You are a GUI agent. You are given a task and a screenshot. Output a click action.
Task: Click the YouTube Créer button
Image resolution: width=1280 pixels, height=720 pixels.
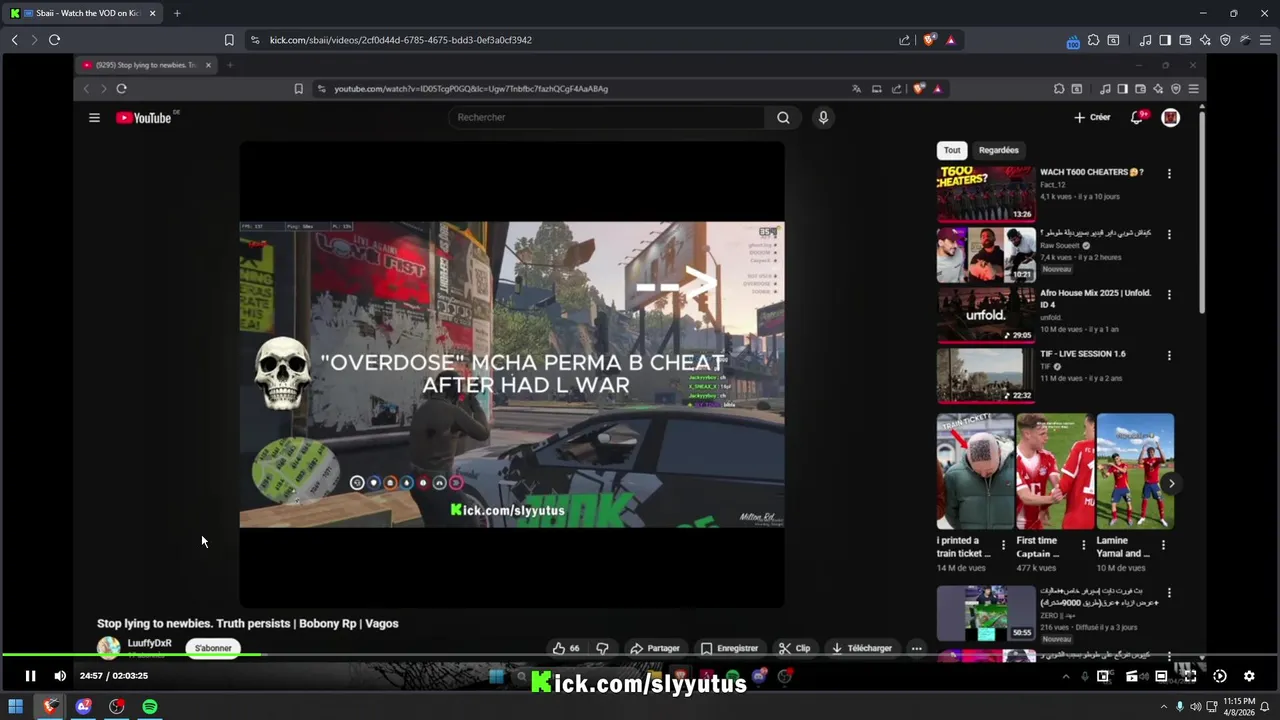pyautogui.click(x=1092, y=117)
